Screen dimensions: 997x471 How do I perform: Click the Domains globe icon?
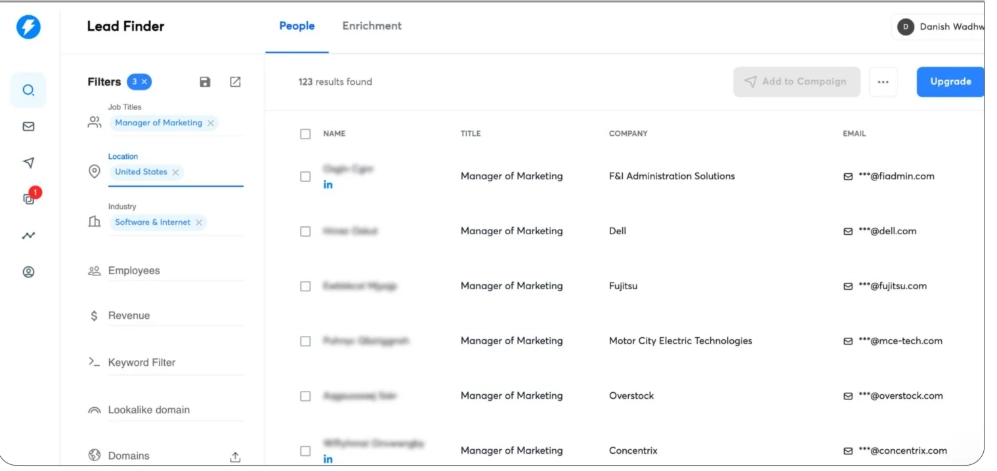coord(95,455)
